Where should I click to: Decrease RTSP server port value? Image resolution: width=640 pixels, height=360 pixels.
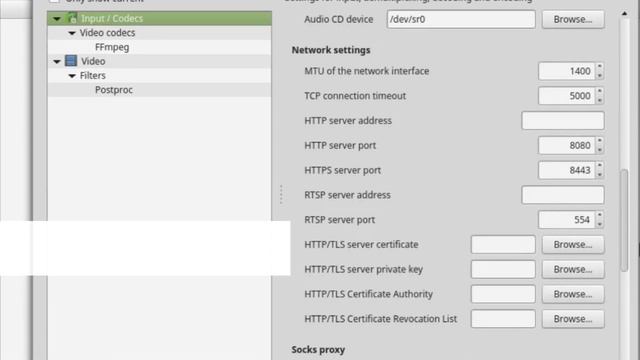coord(600,224)
